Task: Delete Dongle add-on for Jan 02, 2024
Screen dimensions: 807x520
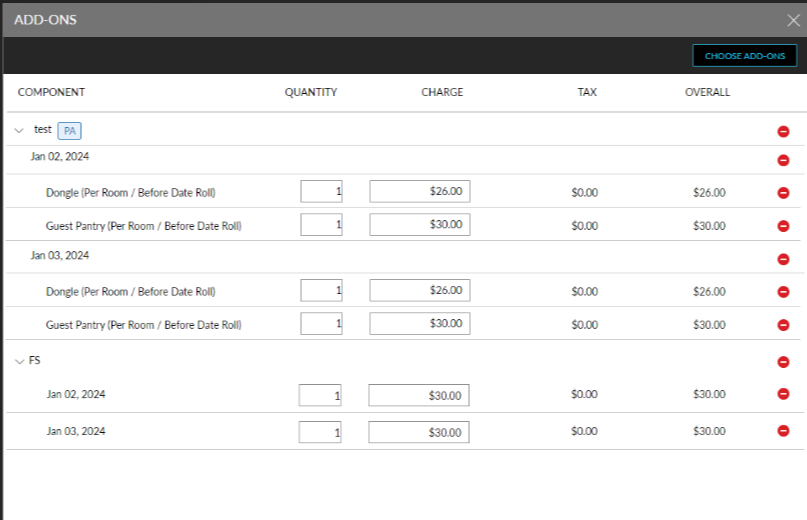Action: pos(783,193)
